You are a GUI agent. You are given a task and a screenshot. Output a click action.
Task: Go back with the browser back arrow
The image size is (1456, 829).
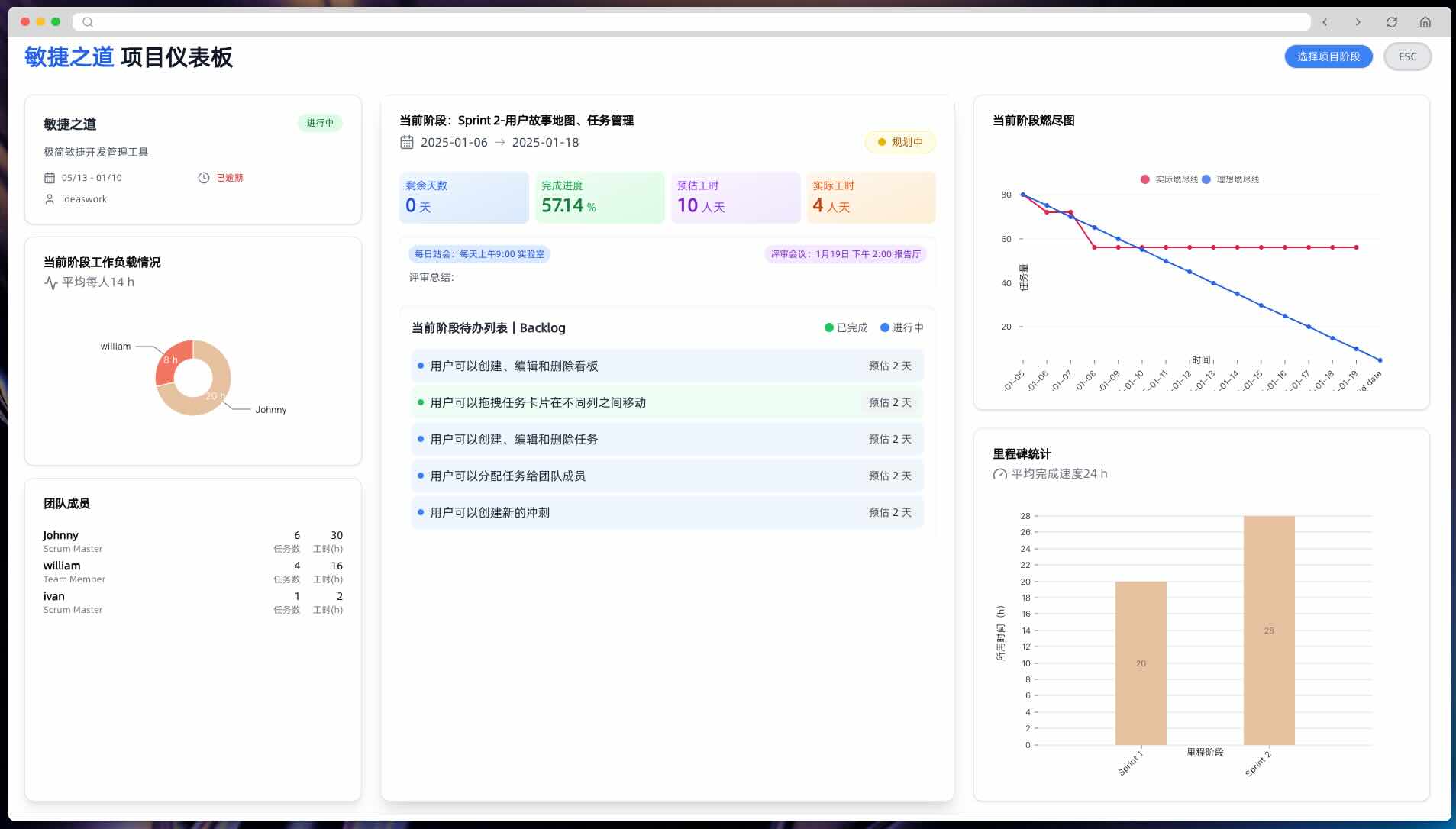point(1325,22)
